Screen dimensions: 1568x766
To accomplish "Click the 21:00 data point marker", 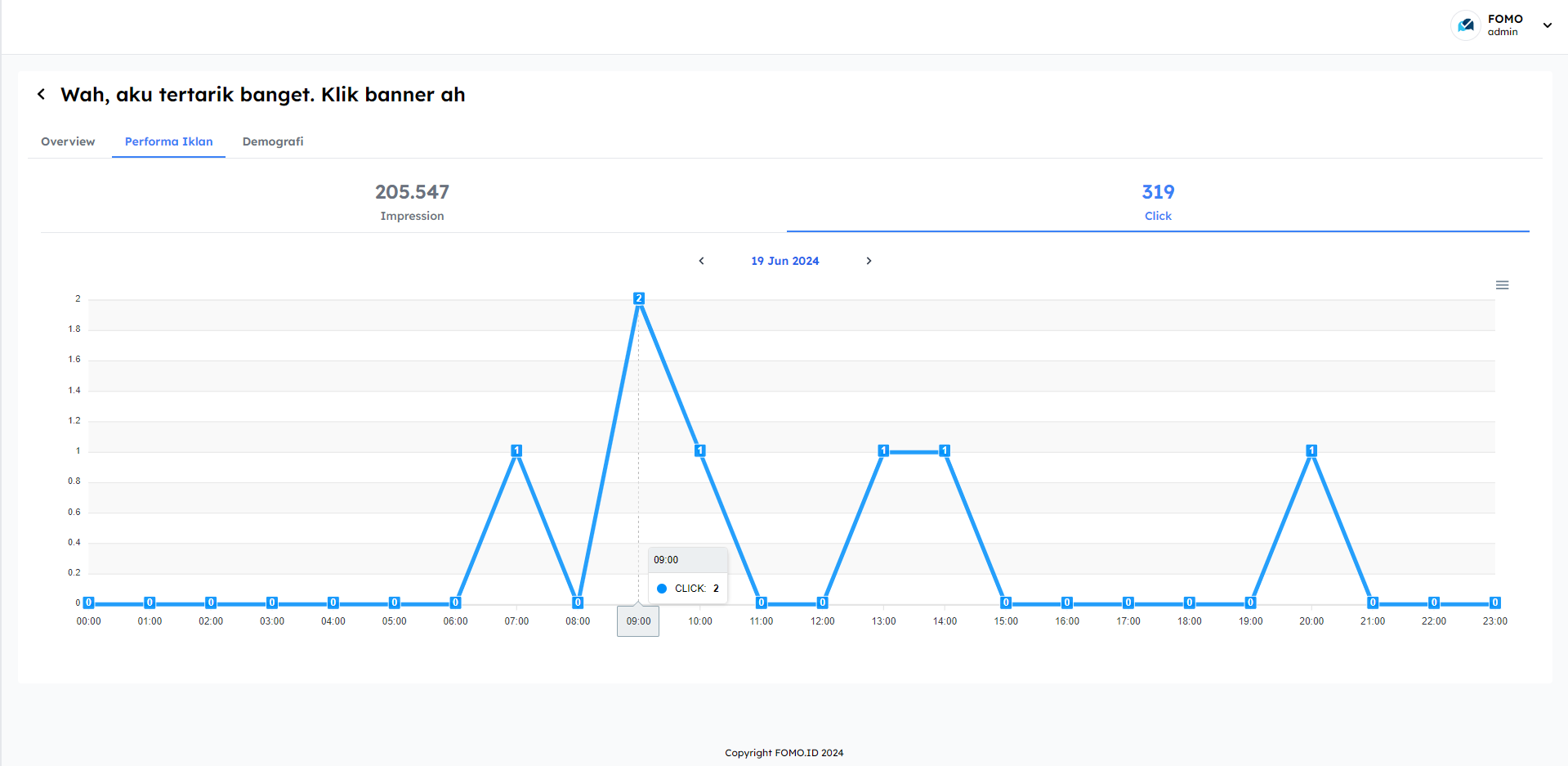I will click(x=1373, y=602).
